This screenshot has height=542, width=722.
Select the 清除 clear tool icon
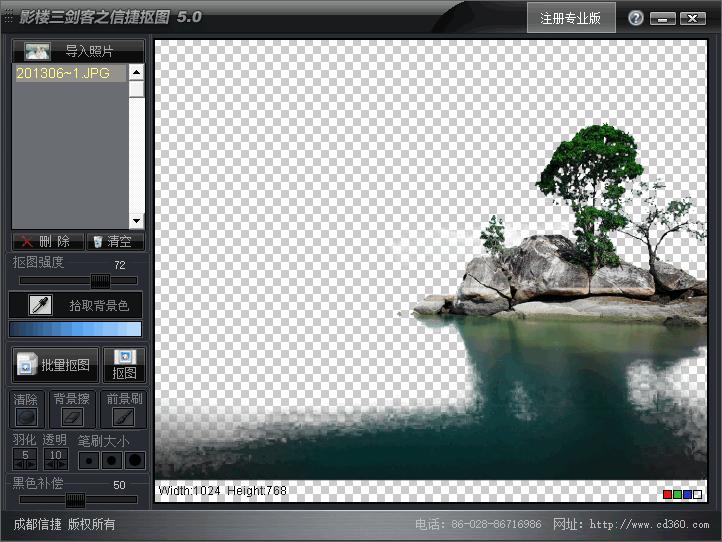(26, 417)
